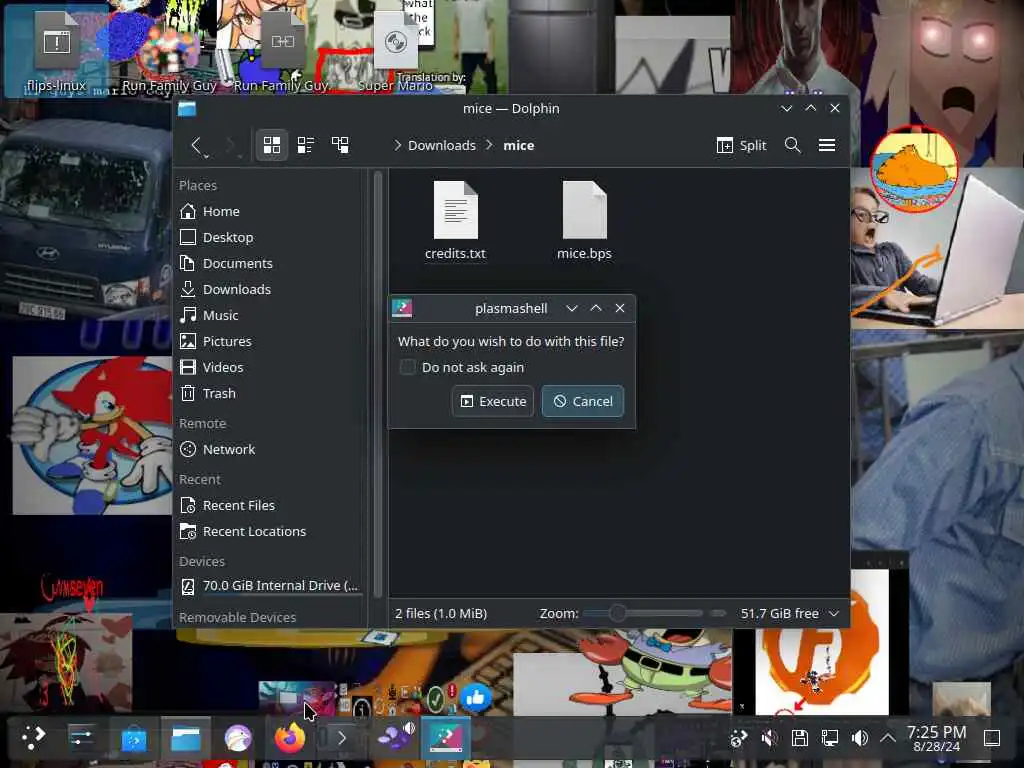Expand taskbar chevron next to Firefox
Image resolution: width=1024 pixels, height=768 pixels.
[x=342, y=739]
